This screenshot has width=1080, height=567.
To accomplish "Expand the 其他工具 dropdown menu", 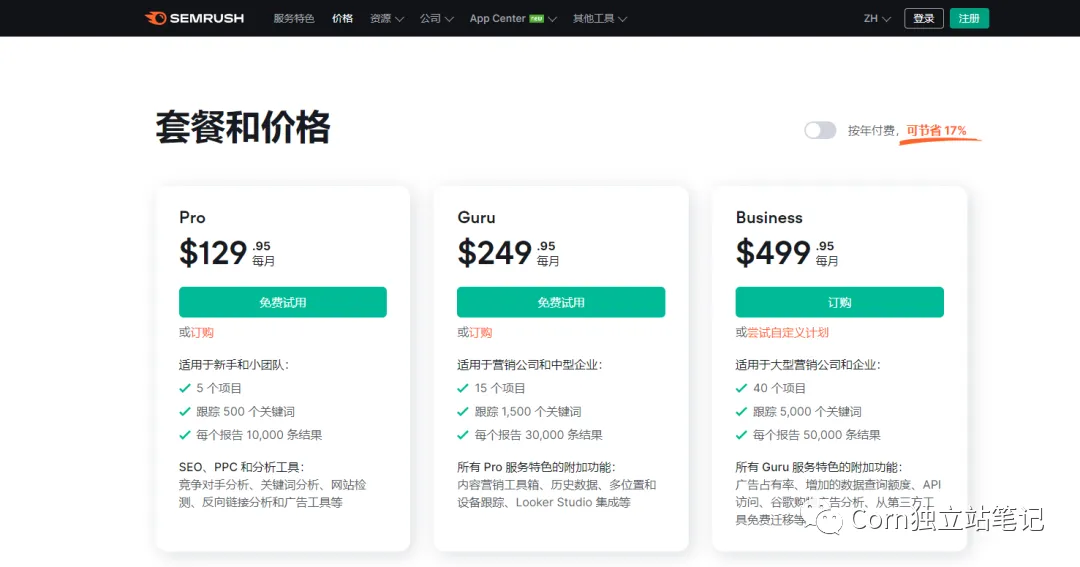I will coord(599,19).
